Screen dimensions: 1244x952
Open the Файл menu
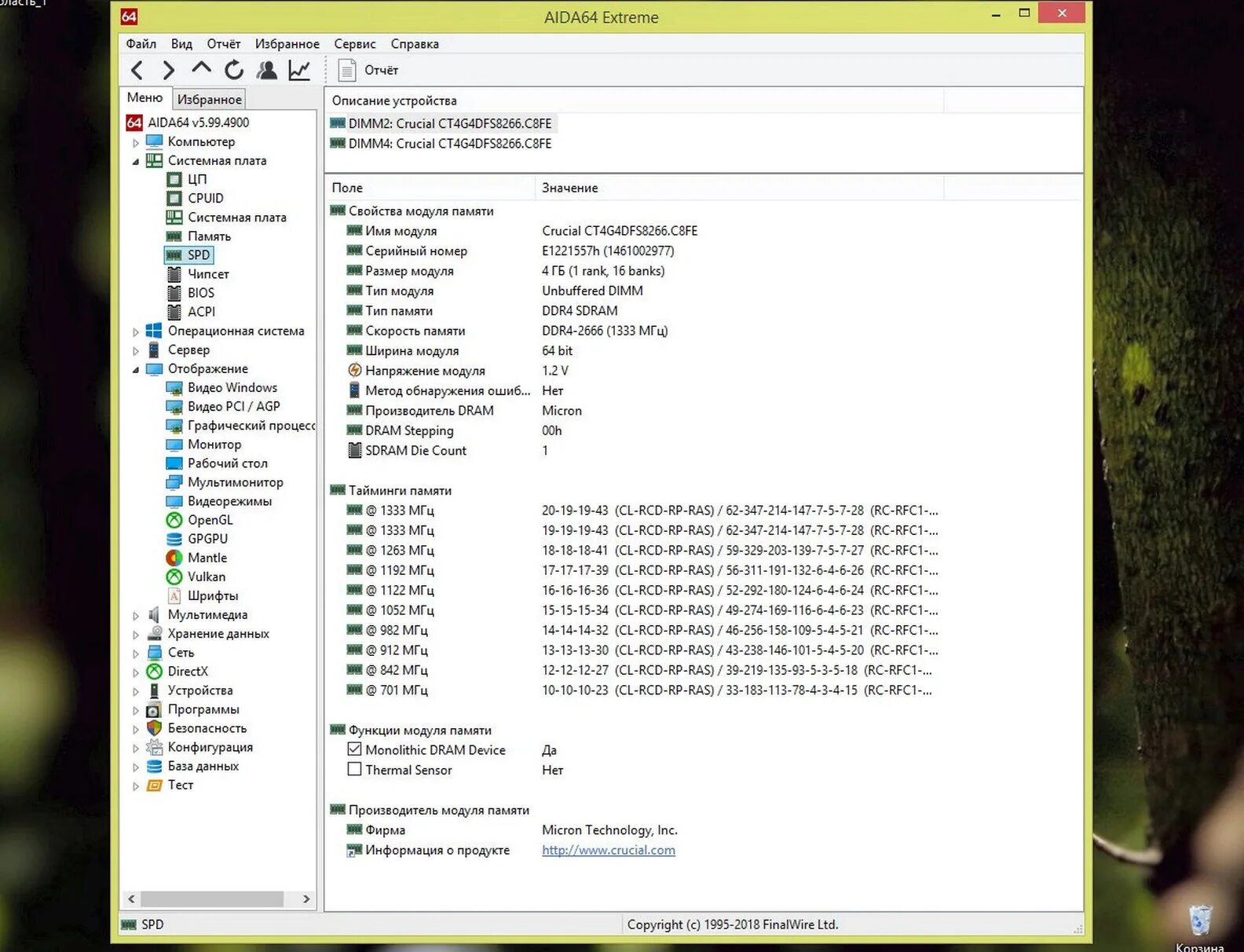[141, 44]
